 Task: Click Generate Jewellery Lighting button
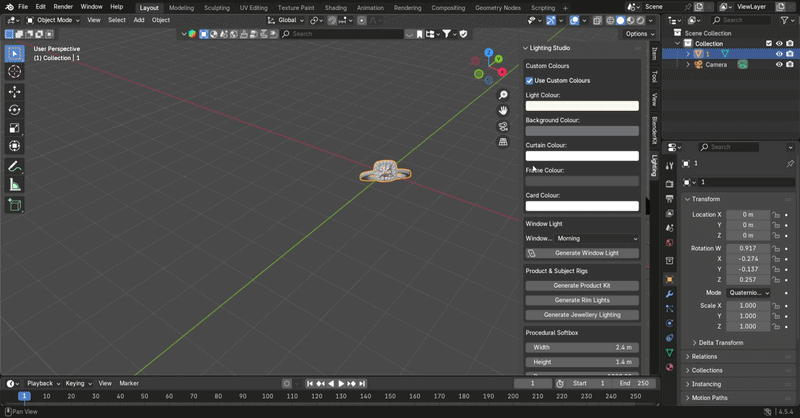[582, 315]
